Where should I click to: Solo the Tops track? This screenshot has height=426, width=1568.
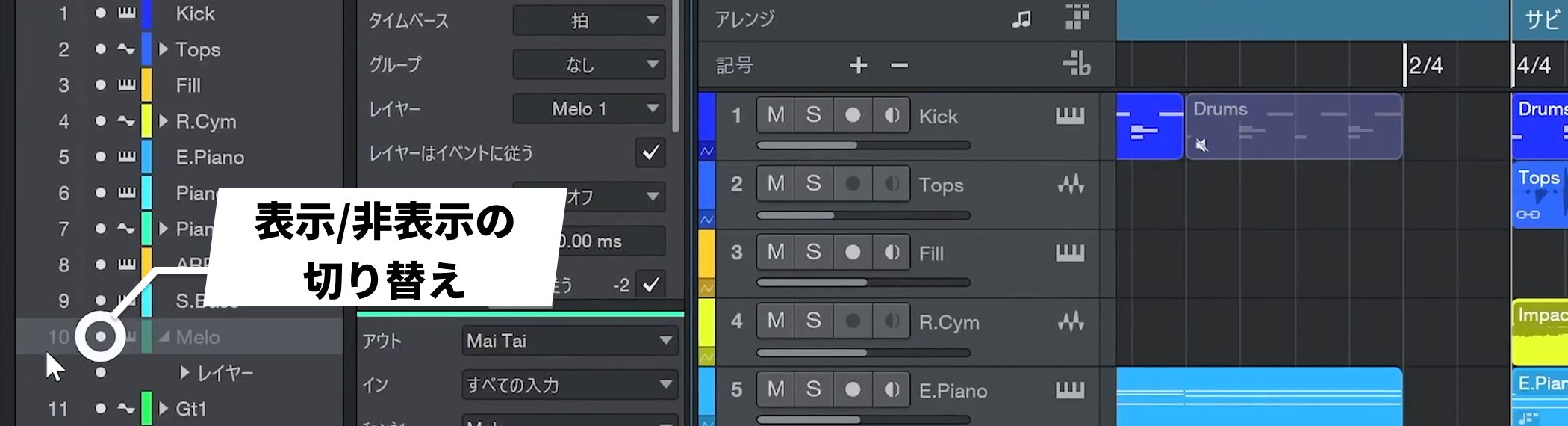pyautogui.click(x=814, y=184)
